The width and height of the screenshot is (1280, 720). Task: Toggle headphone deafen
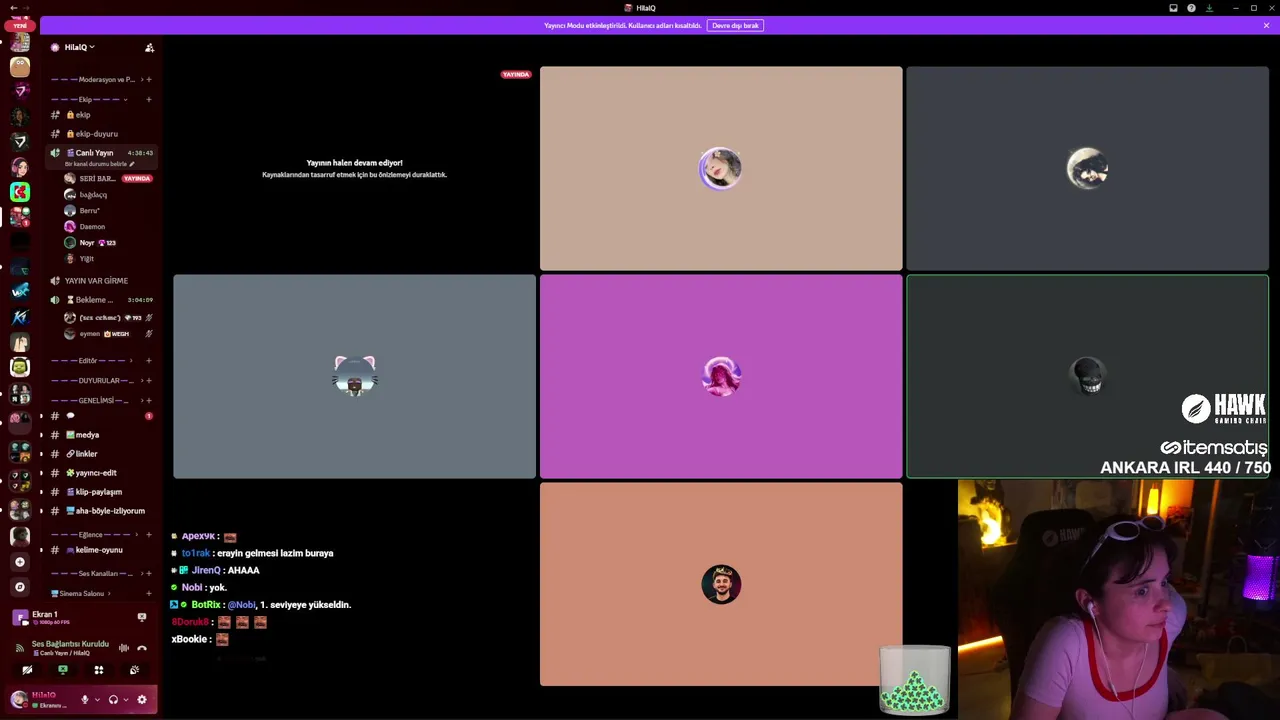(x=113, y=700)
